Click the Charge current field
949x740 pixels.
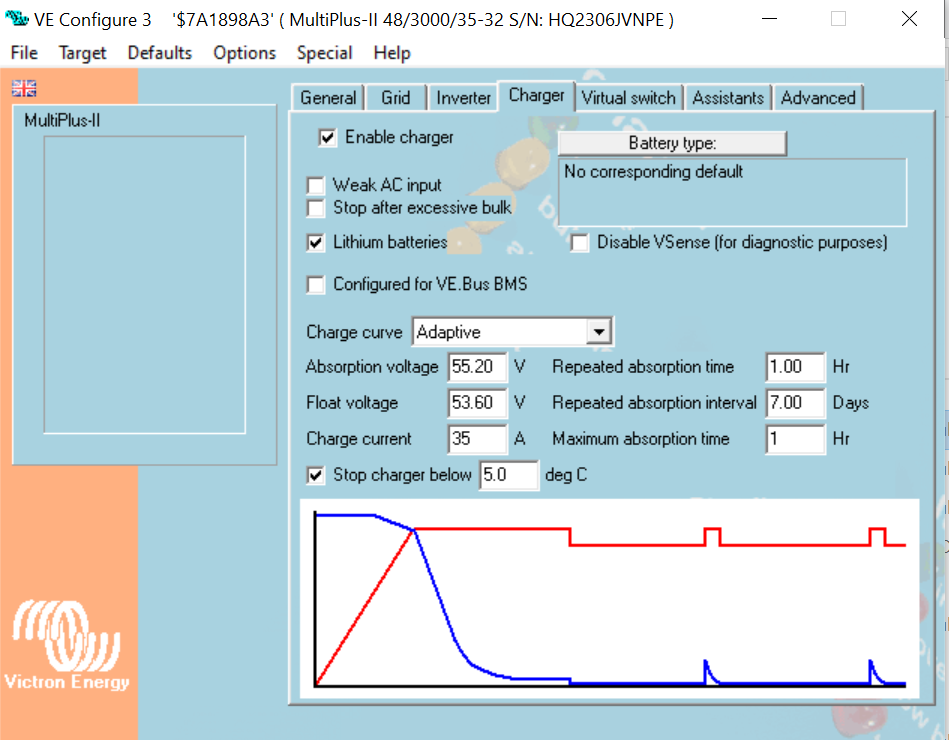coord(477,439)
